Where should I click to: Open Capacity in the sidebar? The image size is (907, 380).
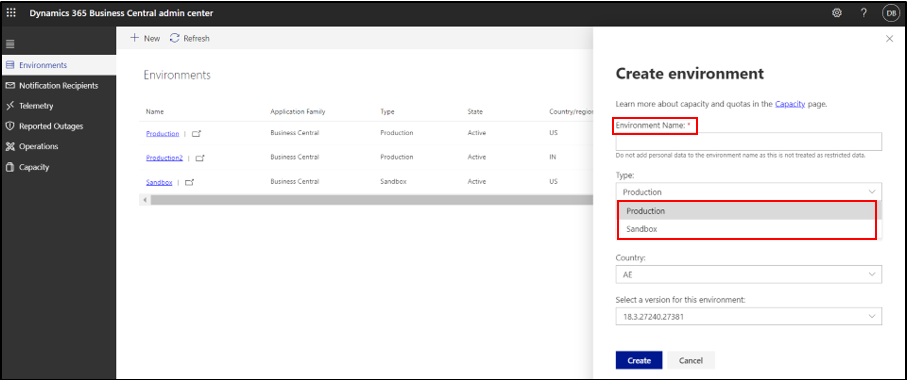pyautogui.click(x=58, y=167)
